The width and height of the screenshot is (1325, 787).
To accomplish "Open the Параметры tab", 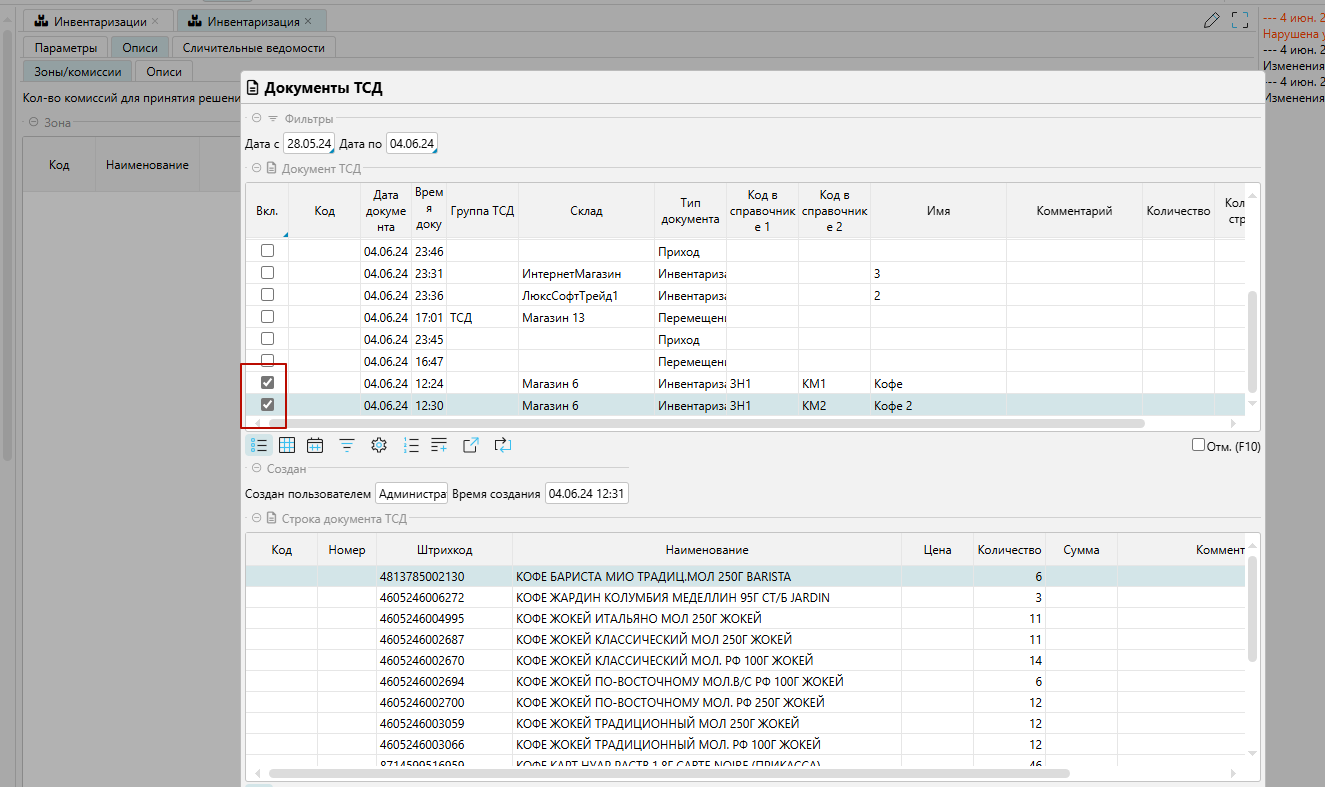I will [65, 48].
